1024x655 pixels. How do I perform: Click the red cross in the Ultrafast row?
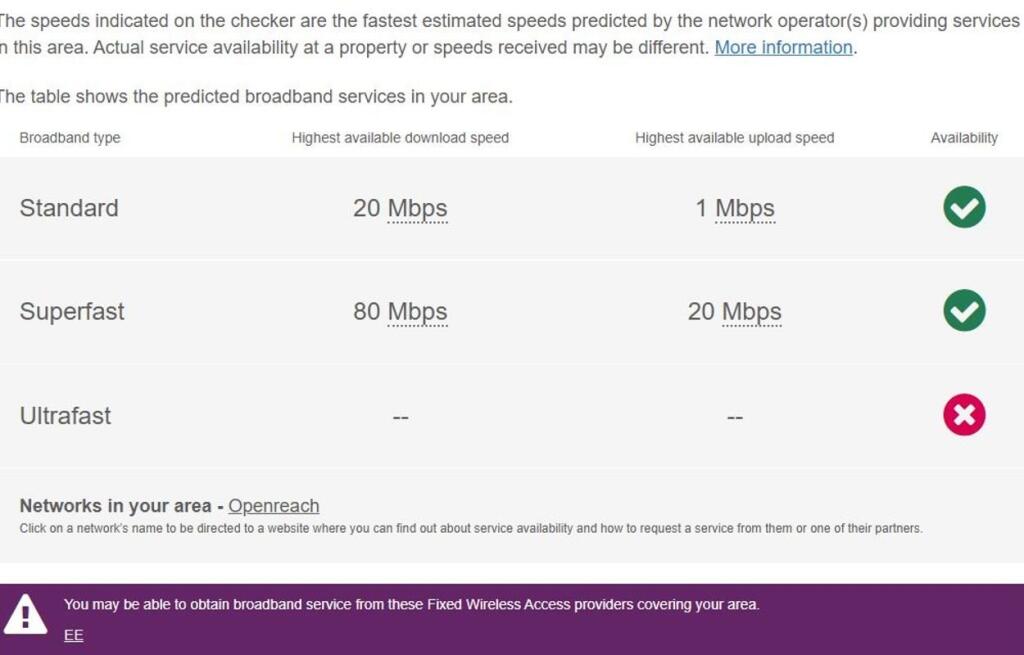[x=964, y=415]
